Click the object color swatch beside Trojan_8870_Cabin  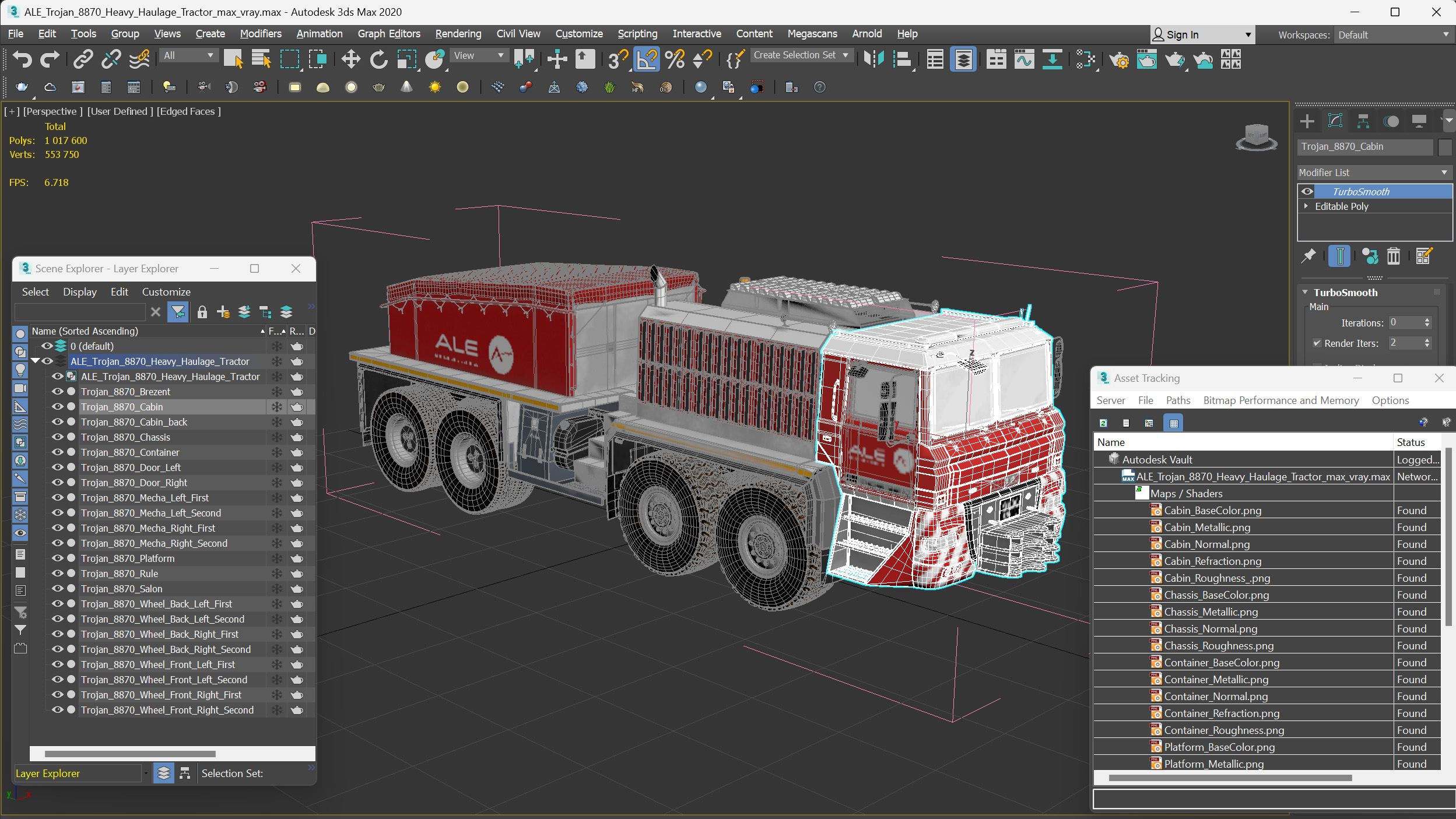[x=1444, y=147]
